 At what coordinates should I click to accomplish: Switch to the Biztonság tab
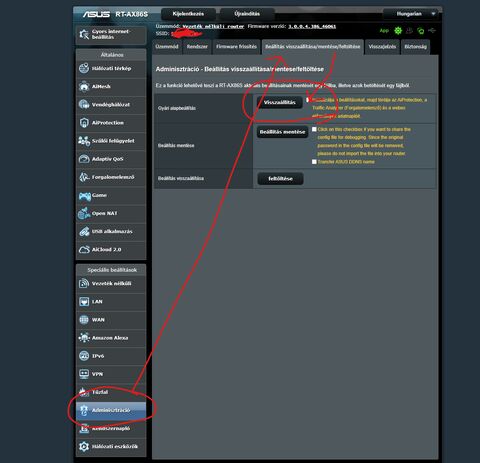[x=415, y=47]
